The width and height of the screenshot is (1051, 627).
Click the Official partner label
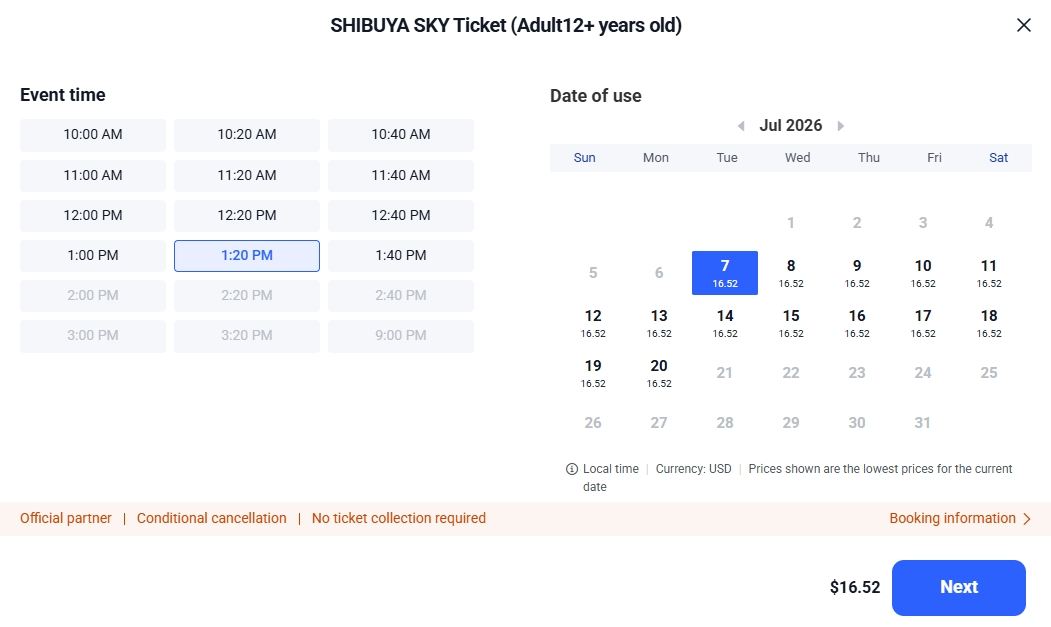pos(66,518)
